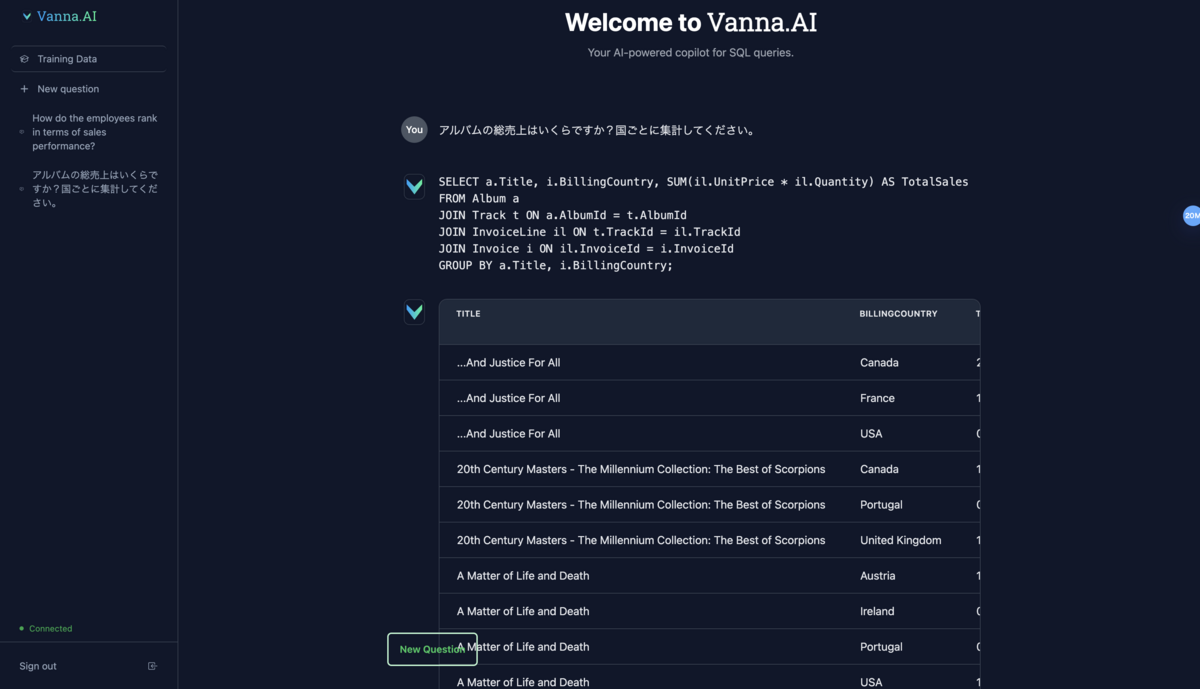The height and width of the screenshot is (689, 1200).
Task: Click the FROM Album a line
Action: coord(478,199)
